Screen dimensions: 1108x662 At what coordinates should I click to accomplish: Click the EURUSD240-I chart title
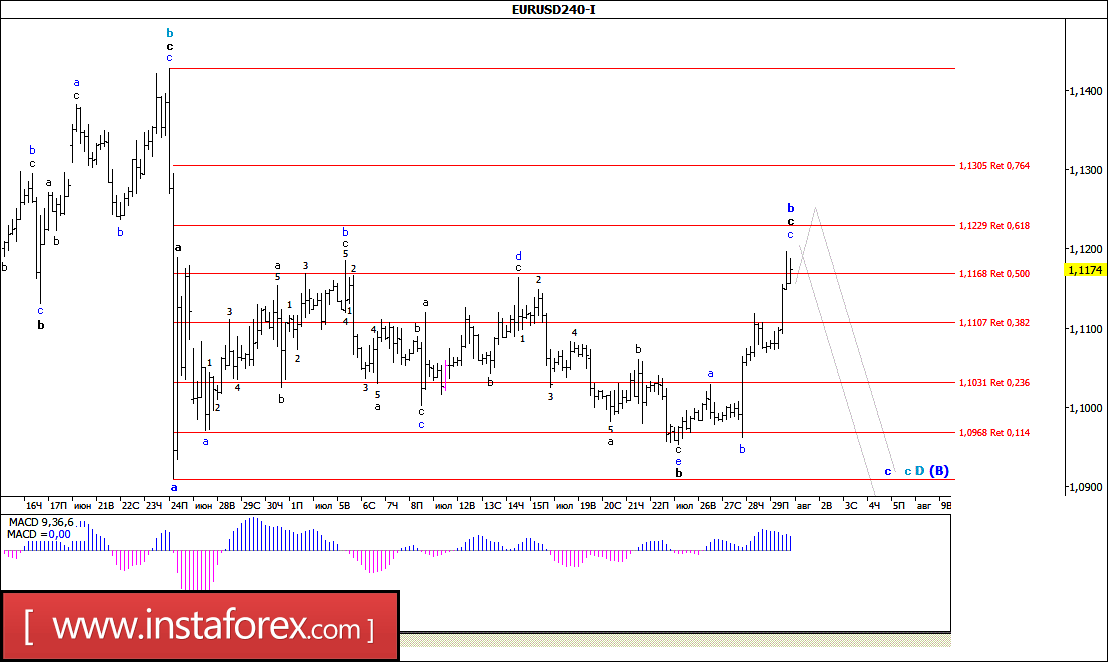[553, 9]
